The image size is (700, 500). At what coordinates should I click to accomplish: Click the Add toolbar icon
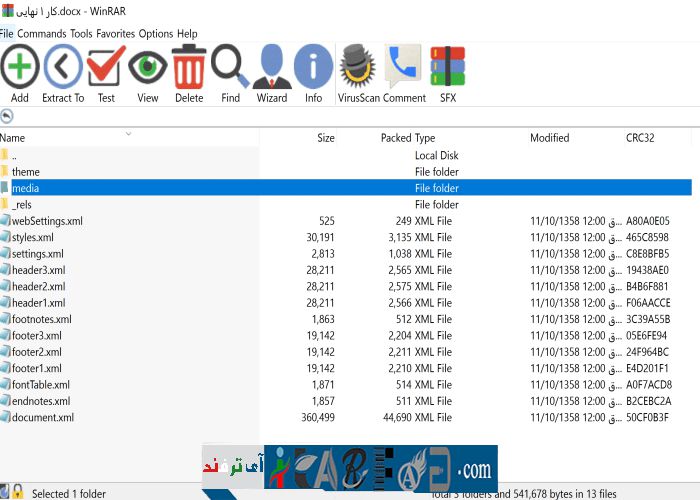point(19,68)
